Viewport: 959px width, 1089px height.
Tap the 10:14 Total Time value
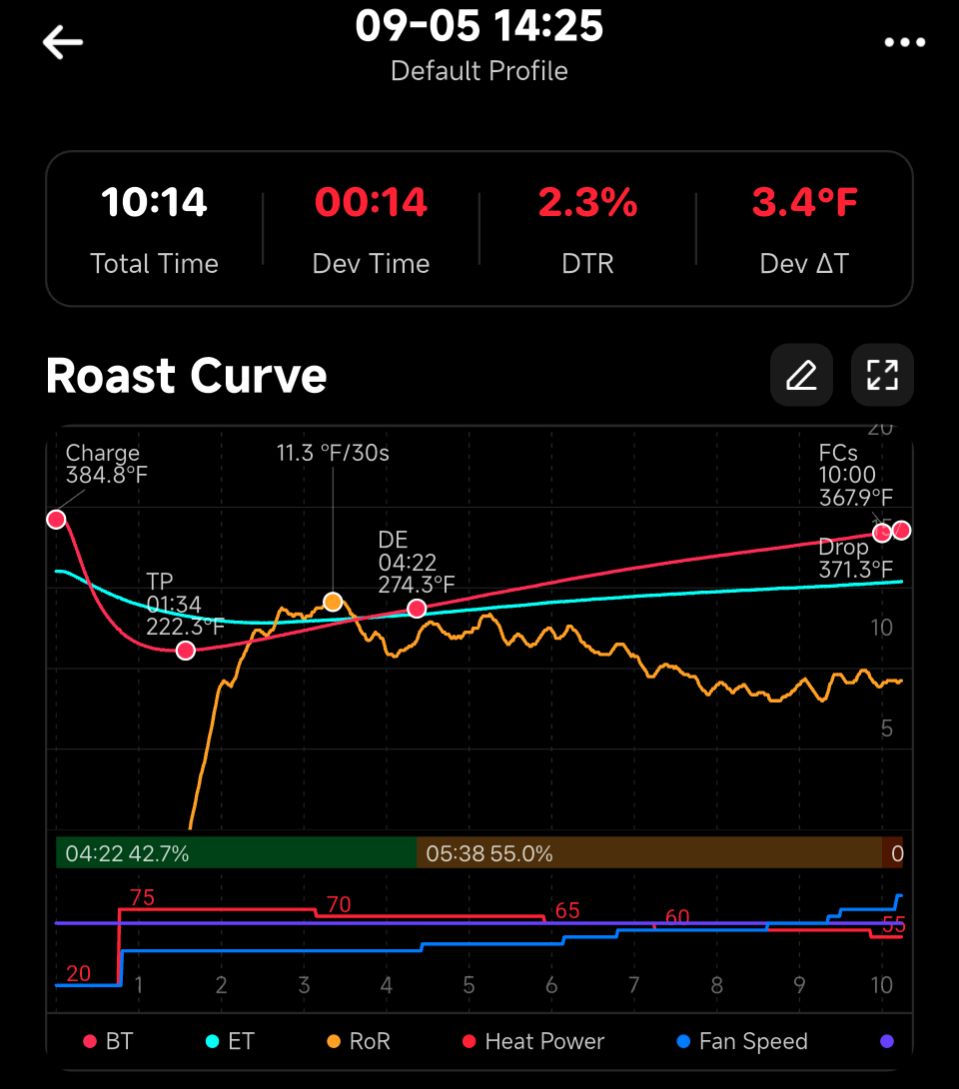click(x=154, y=202)
